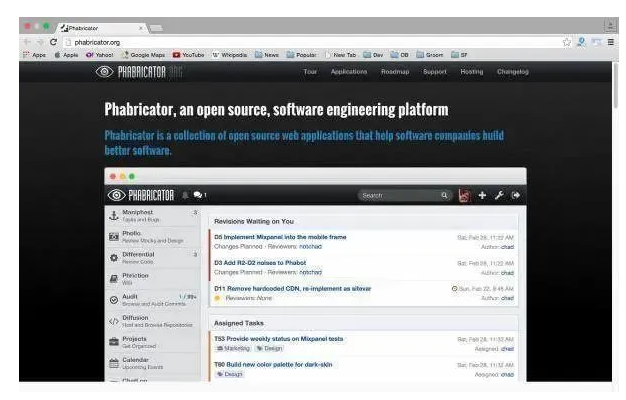626x400 pixels.
Task: Open the chat messages bubble icon
Action: 198,195
